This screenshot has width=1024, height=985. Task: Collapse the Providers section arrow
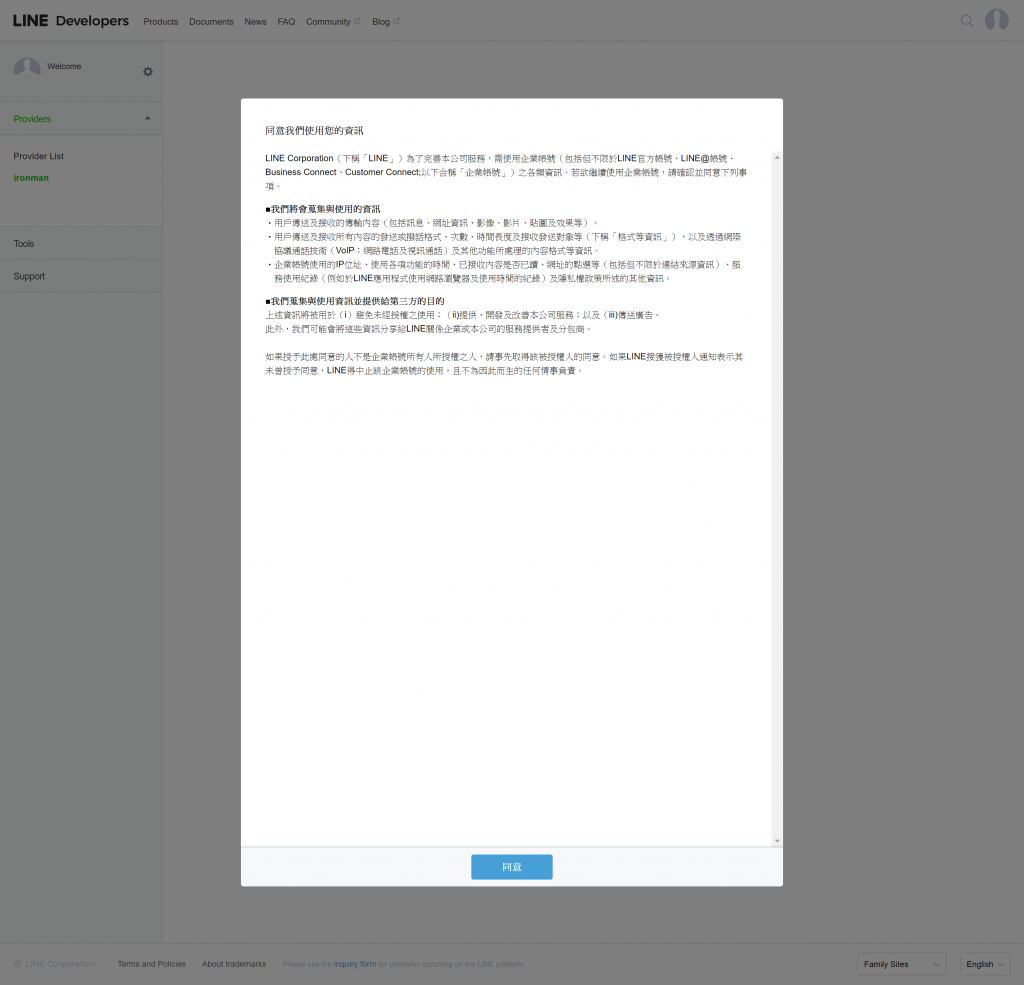coord(148,118)
